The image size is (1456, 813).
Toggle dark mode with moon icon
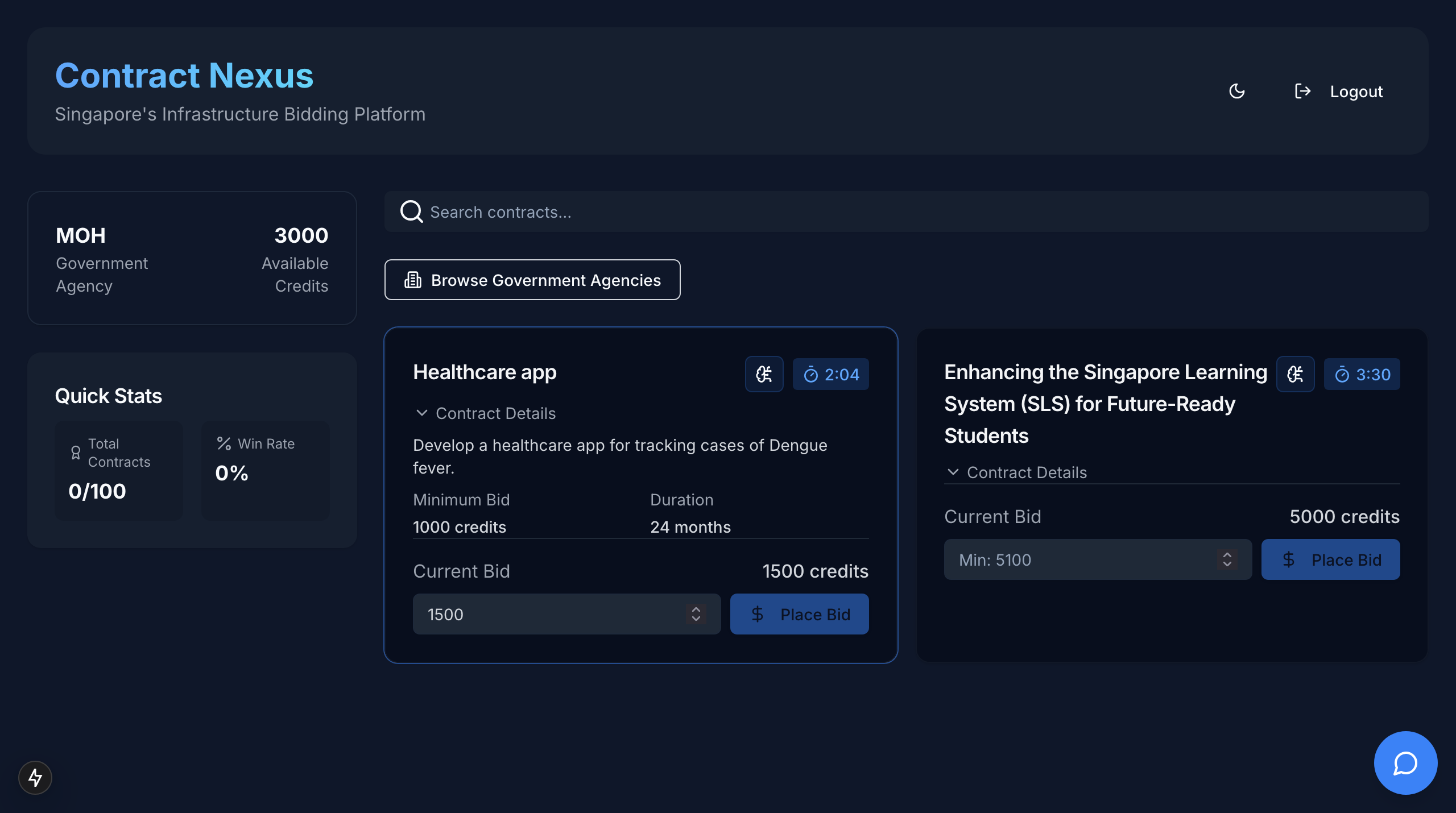[1237, 91]
